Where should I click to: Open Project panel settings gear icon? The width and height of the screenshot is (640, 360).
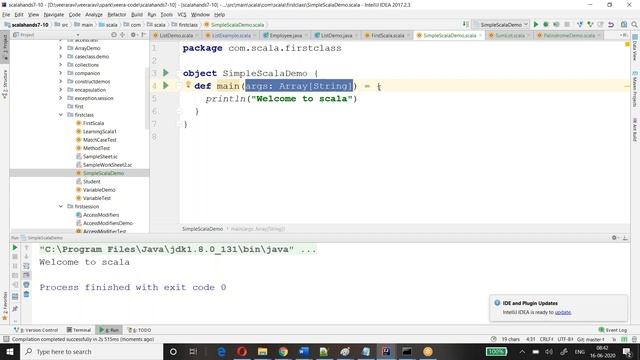(133, 35)
